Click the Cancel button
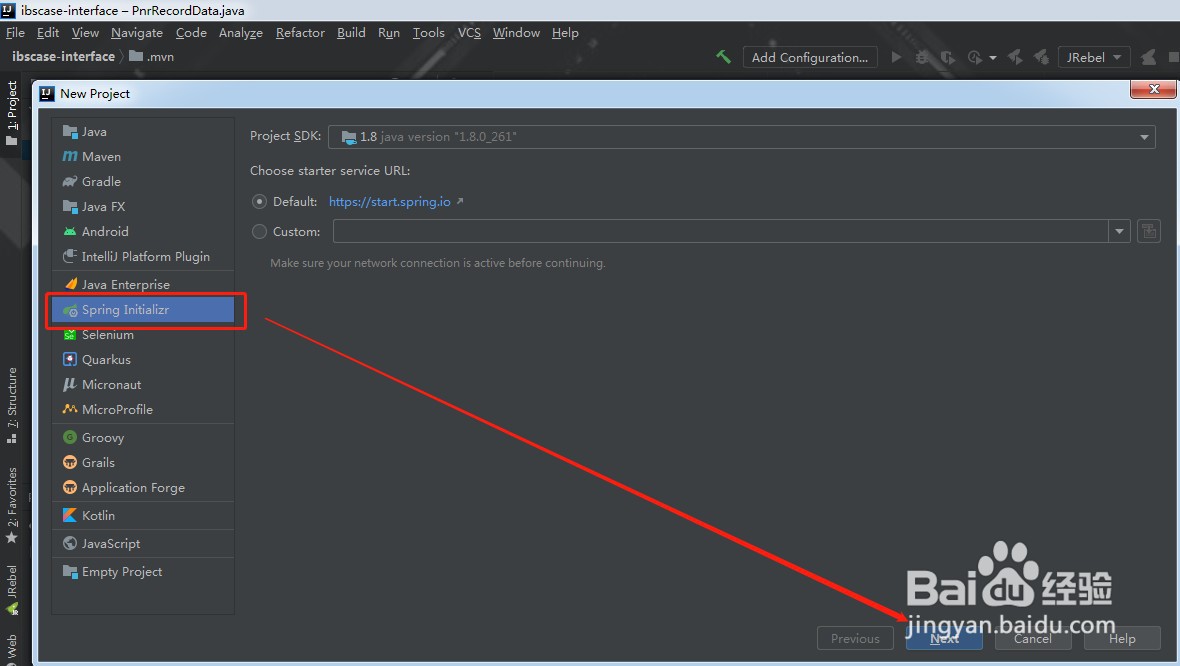The width and height of the screenshot is (1180, 666). pyautogui.click(x=1032, y=638)
